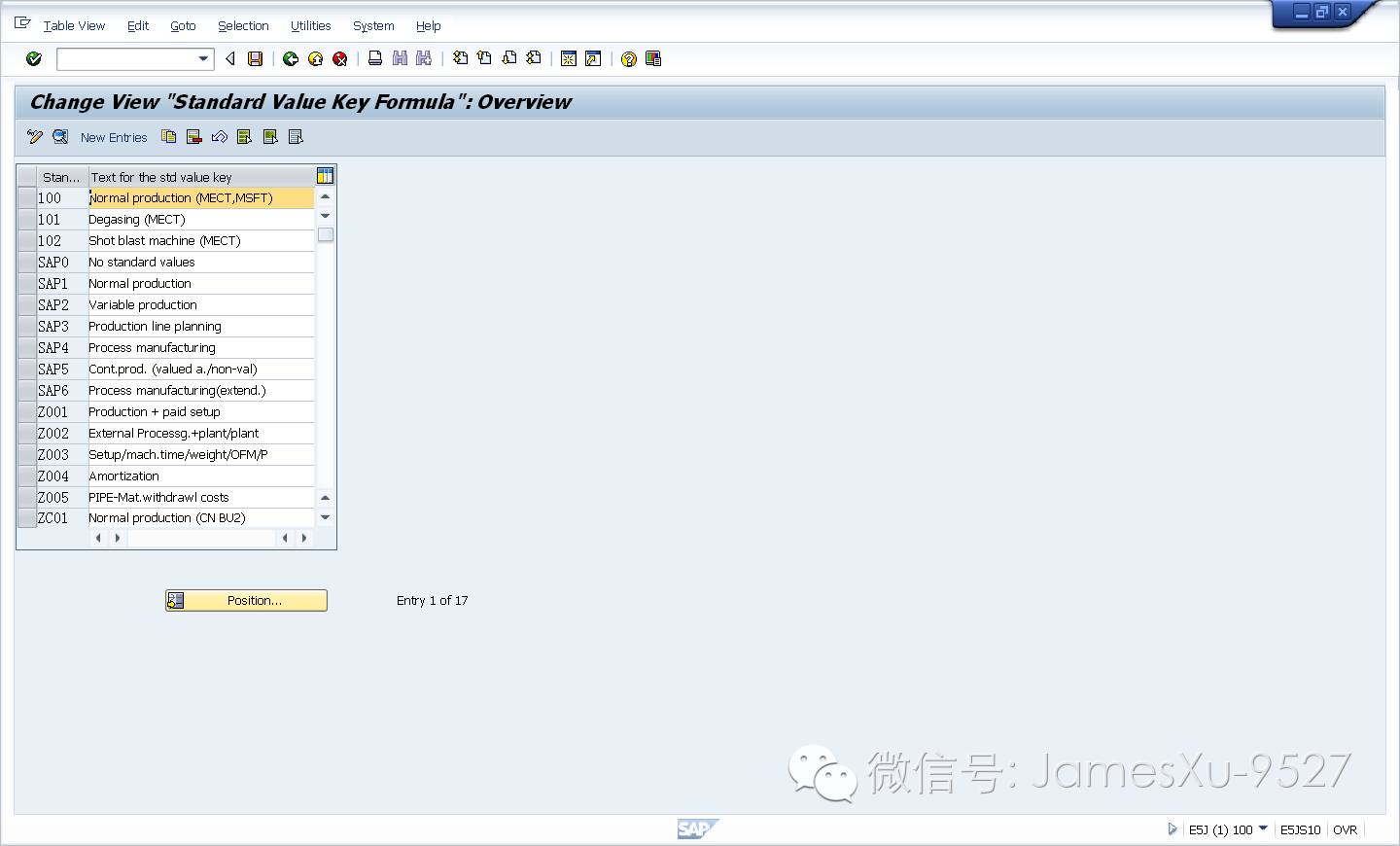Toggle row selector for key 101
The height and width of the screenshot is (846, 1400).
coord(27,219)
